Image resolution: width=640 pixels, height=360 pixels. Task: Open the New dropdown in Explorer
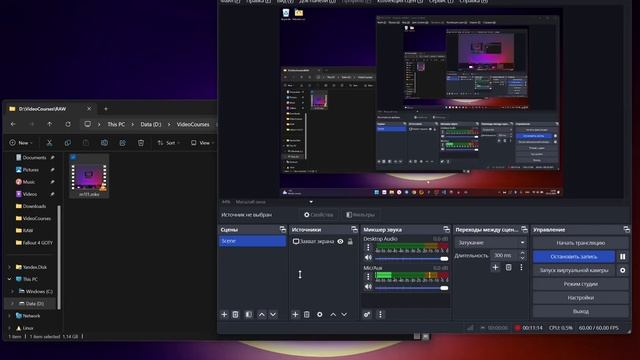click(x=20, y=142)
